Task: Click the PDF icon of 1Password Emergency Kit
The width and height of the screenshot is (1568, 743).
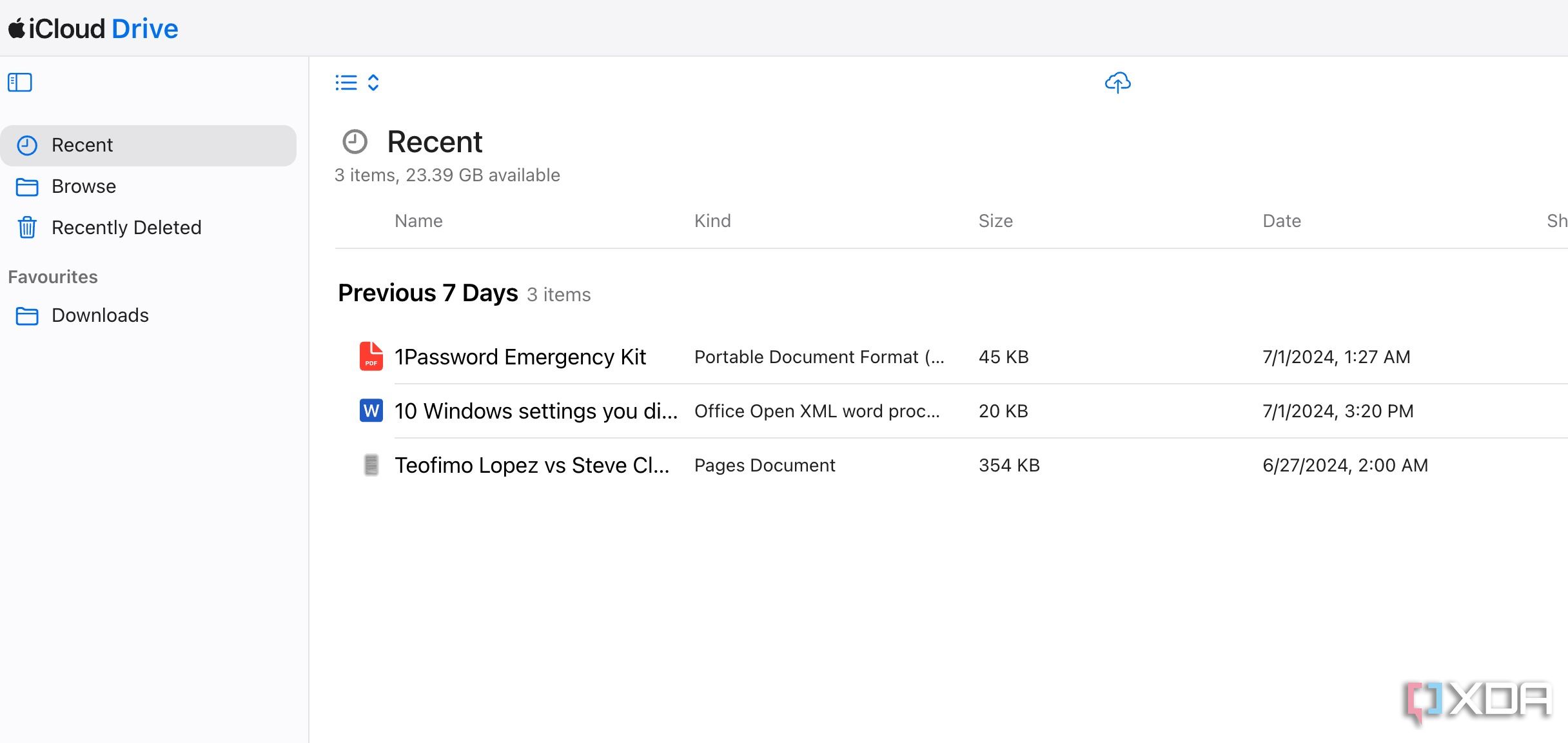Action: point(371,356)
